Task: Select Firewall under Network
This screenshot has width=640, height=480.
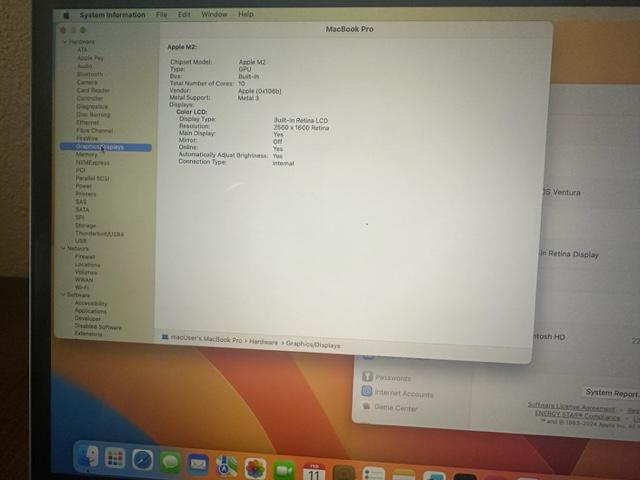Action: pyautogui.click(x=85, y=257)
